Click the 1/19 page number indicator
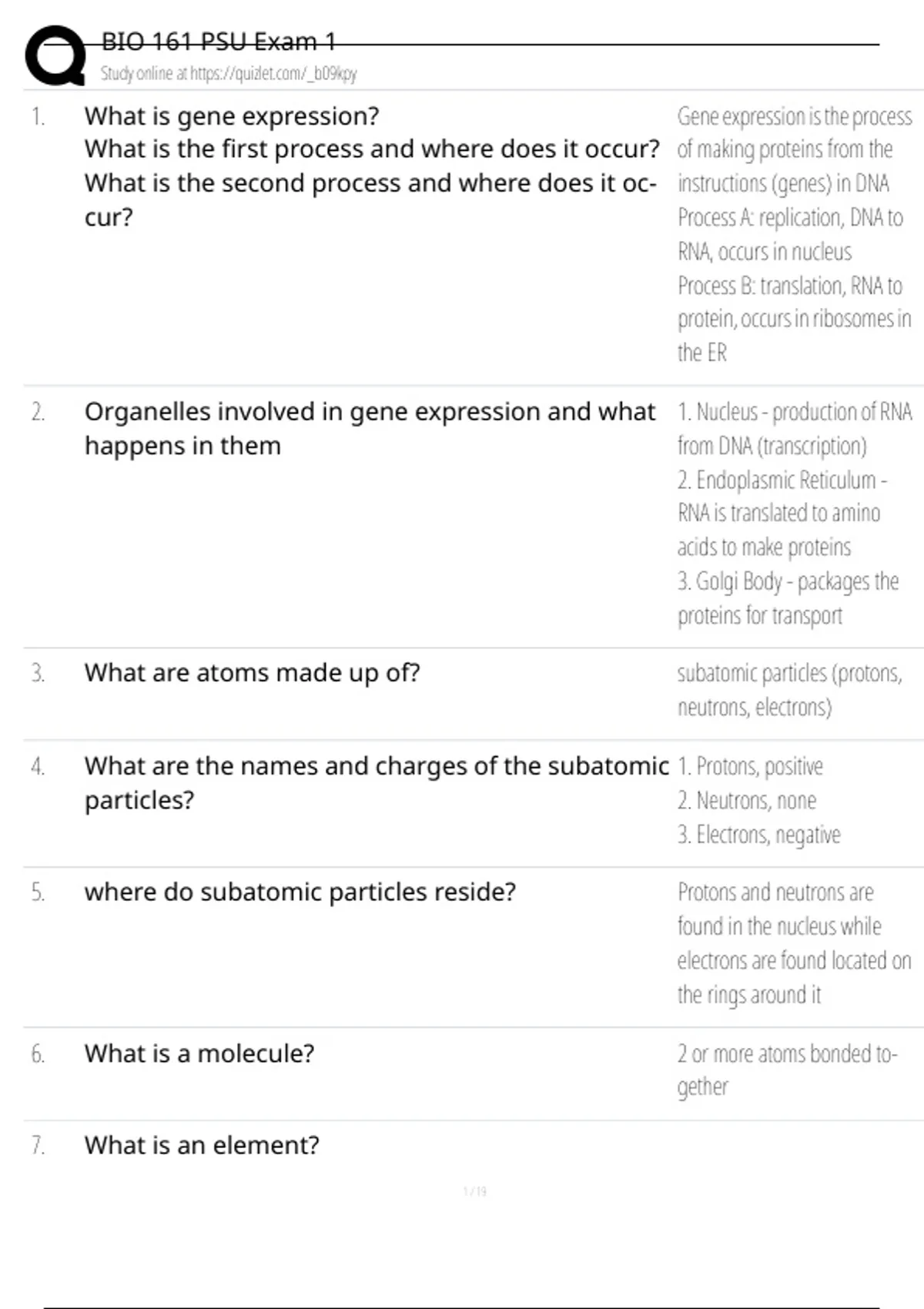 (475, 1191)
